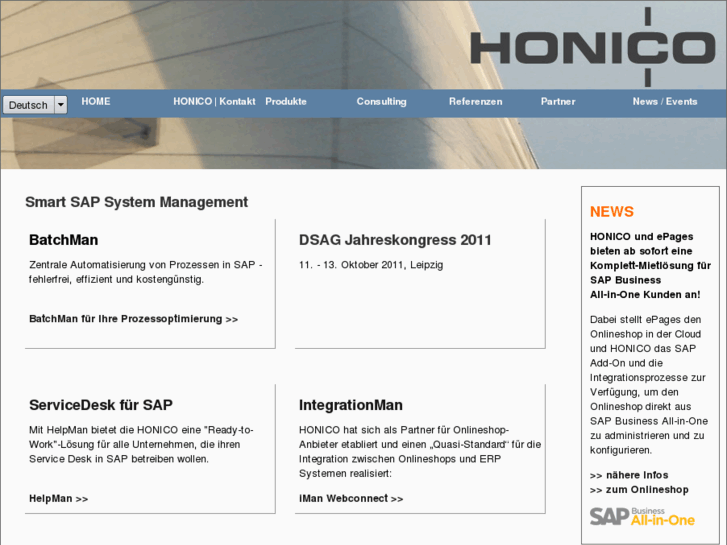Click the HONICO logo in header
The image size is (727, 545).
pos(593,46)
